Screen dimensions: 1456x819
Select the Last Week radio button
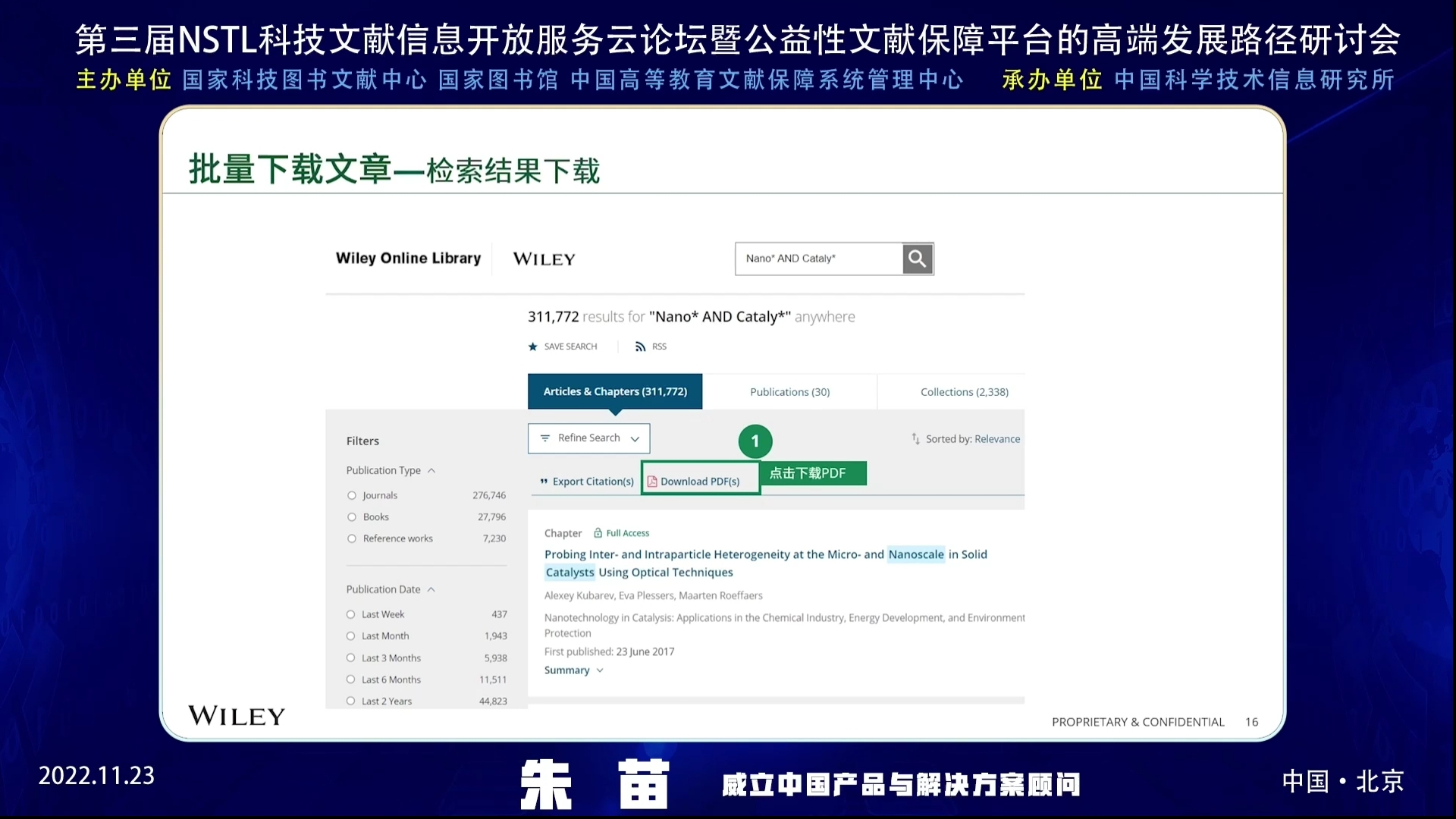[351, 614]
